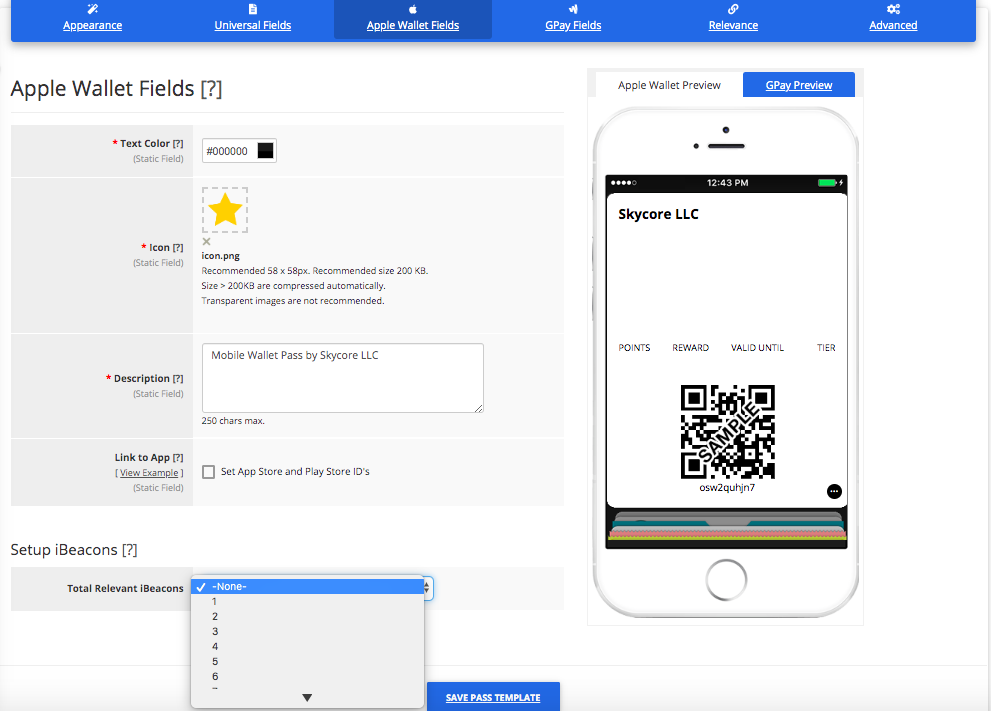Click the black text color swatch
This screenshot has width=991, height=711.
(x=265, y=151)
